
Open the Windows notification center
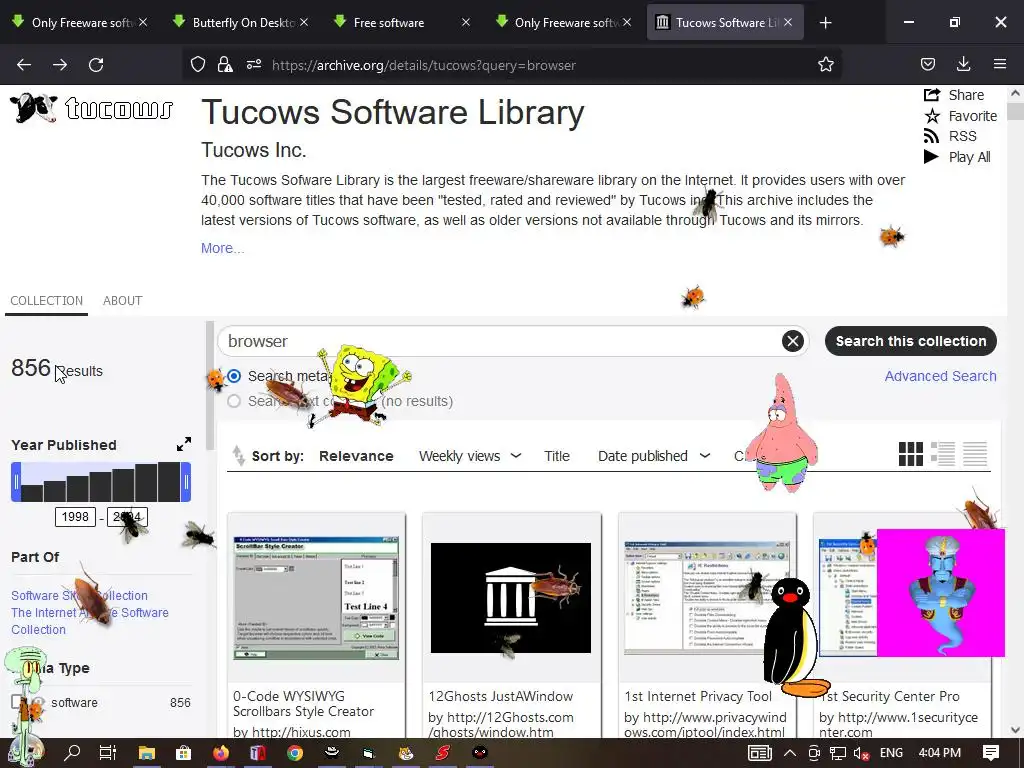[x=991, y=753]
